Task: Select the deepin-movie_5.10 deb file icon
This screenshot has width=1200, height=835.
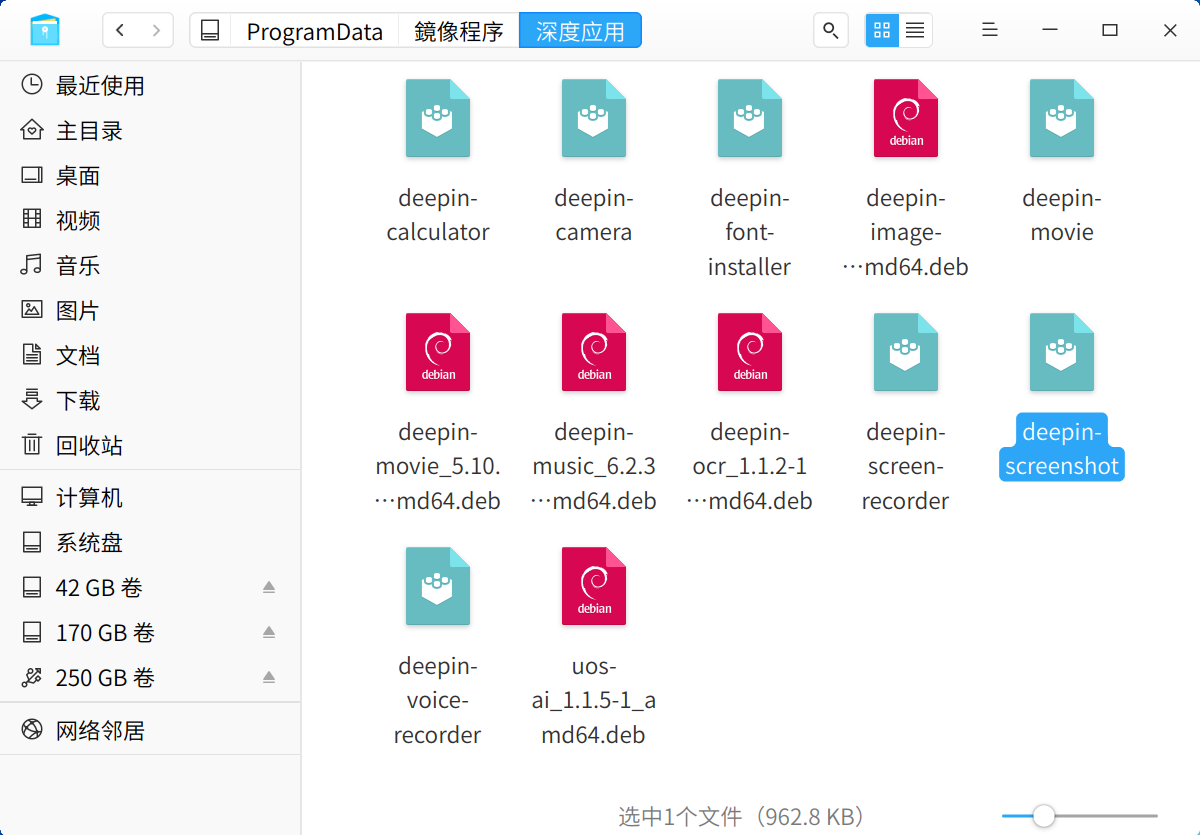Action: [x=438, y=352]
